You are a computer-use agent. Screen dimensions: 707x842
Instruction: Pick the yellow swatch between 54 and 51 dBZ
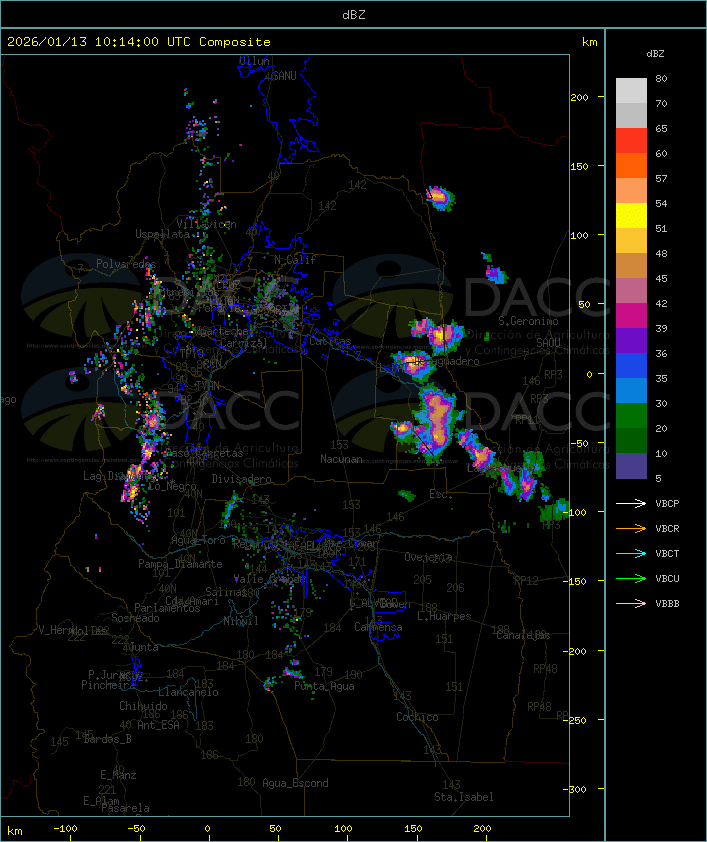(631, 216)
